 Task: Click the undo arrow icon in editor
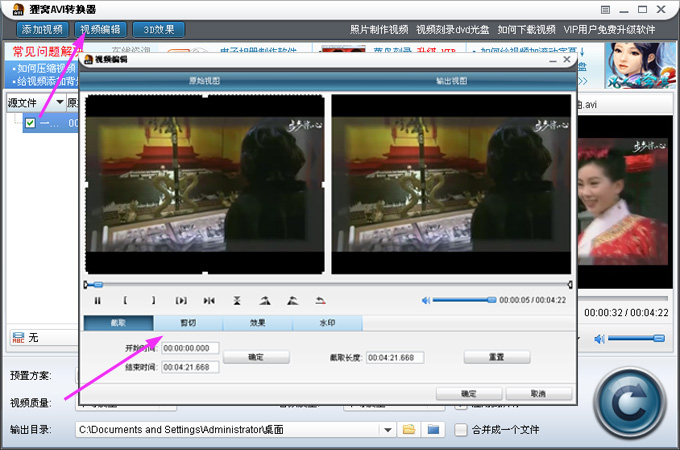(320, 300)
